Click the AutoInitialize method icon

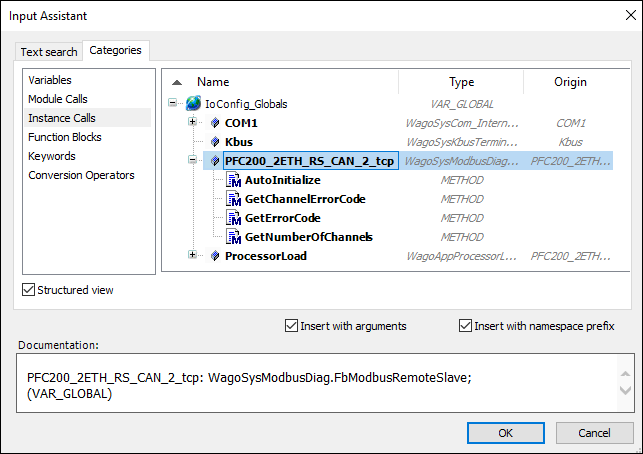click(235, 180)
